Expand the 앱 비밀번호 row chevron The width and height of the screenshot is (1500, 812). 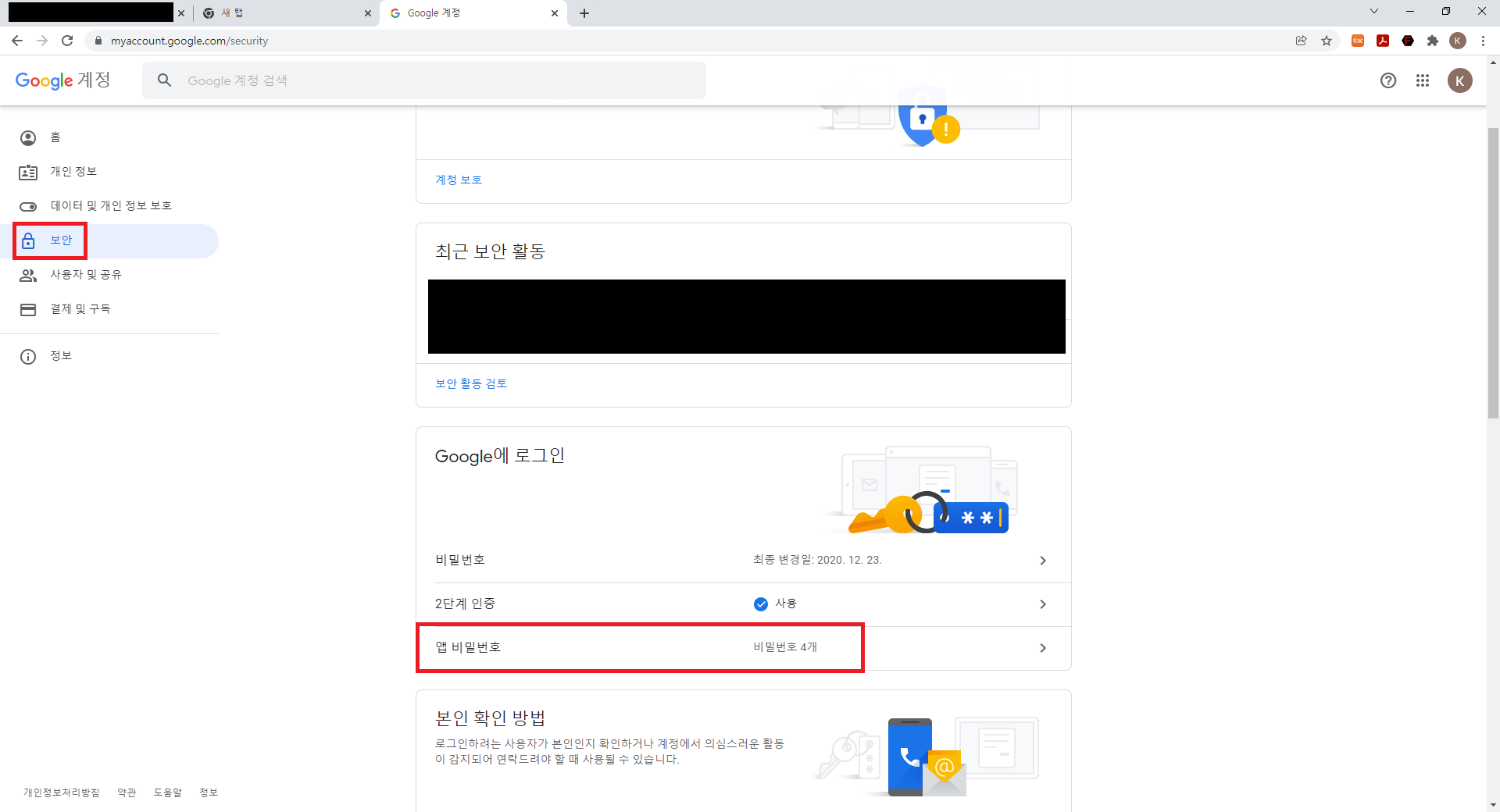pyautogui.click(x=1042, y=647)
